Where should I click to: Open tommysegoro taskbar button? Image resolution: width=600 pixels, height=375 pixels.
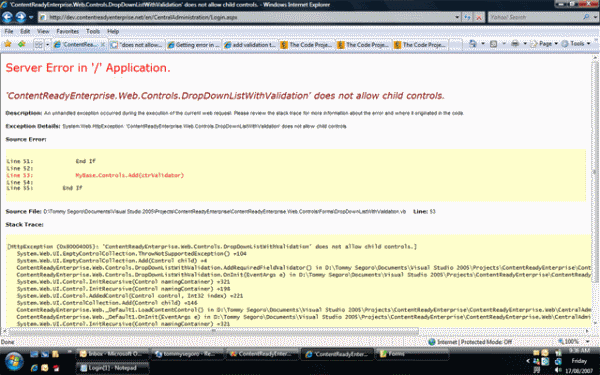click(x=187, y=354)
